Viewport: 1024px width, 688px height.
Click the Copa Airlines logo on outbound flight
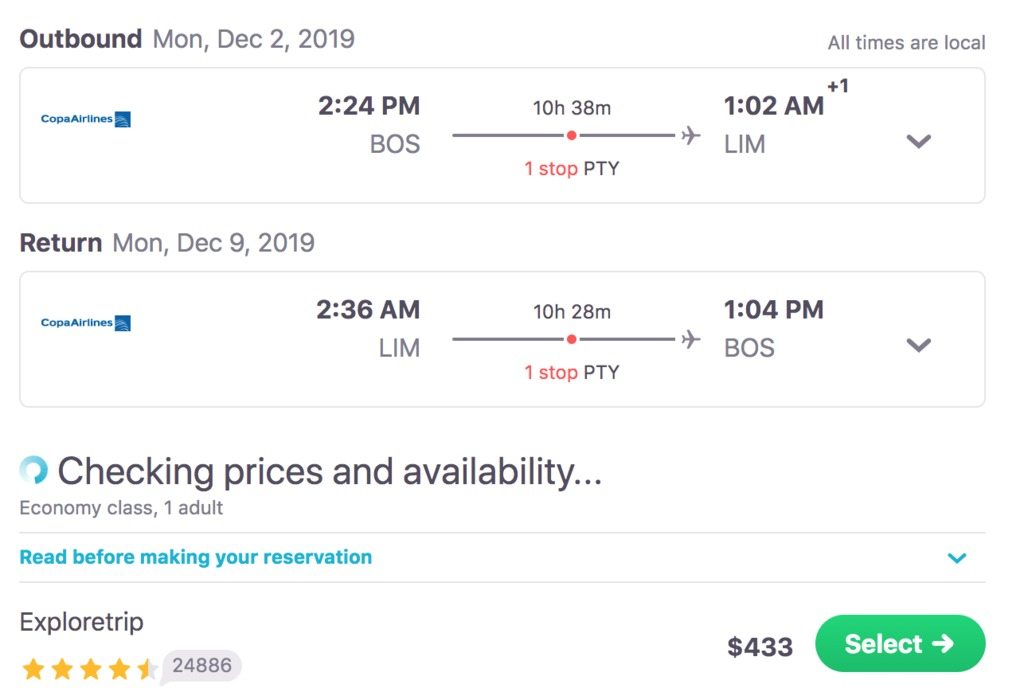click(x=86, y=119)
